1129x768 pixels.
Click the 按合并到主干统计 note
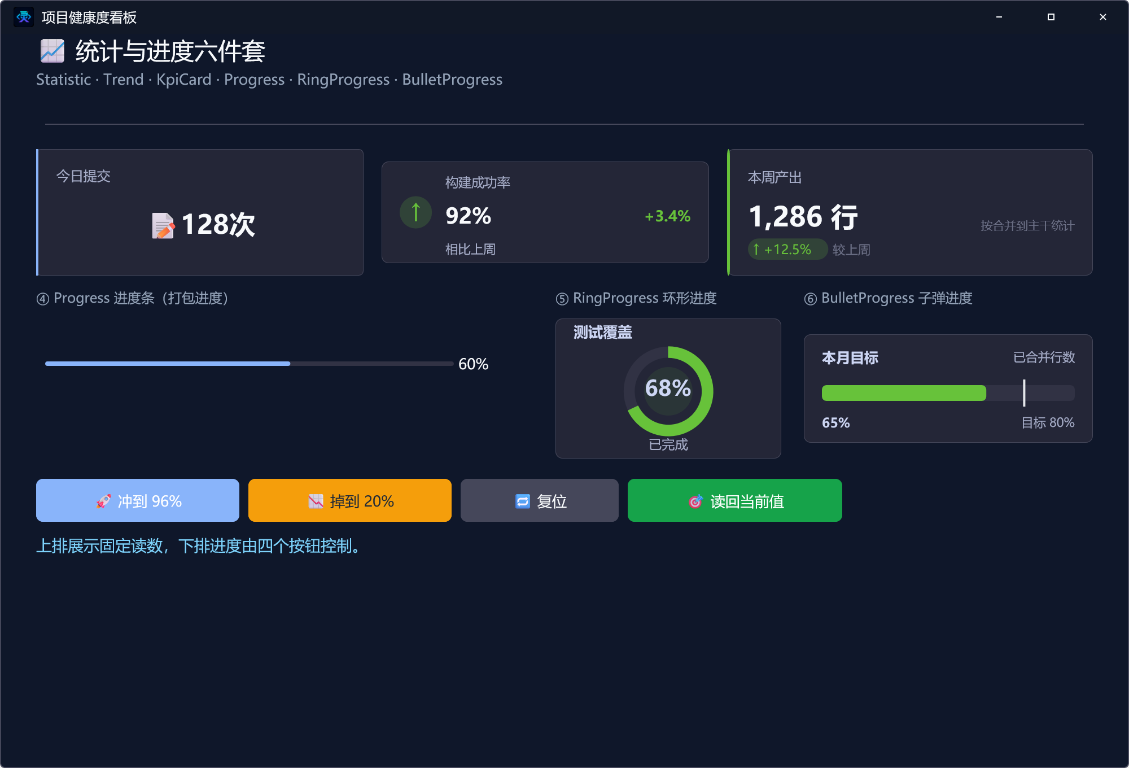coord(1027,225)
